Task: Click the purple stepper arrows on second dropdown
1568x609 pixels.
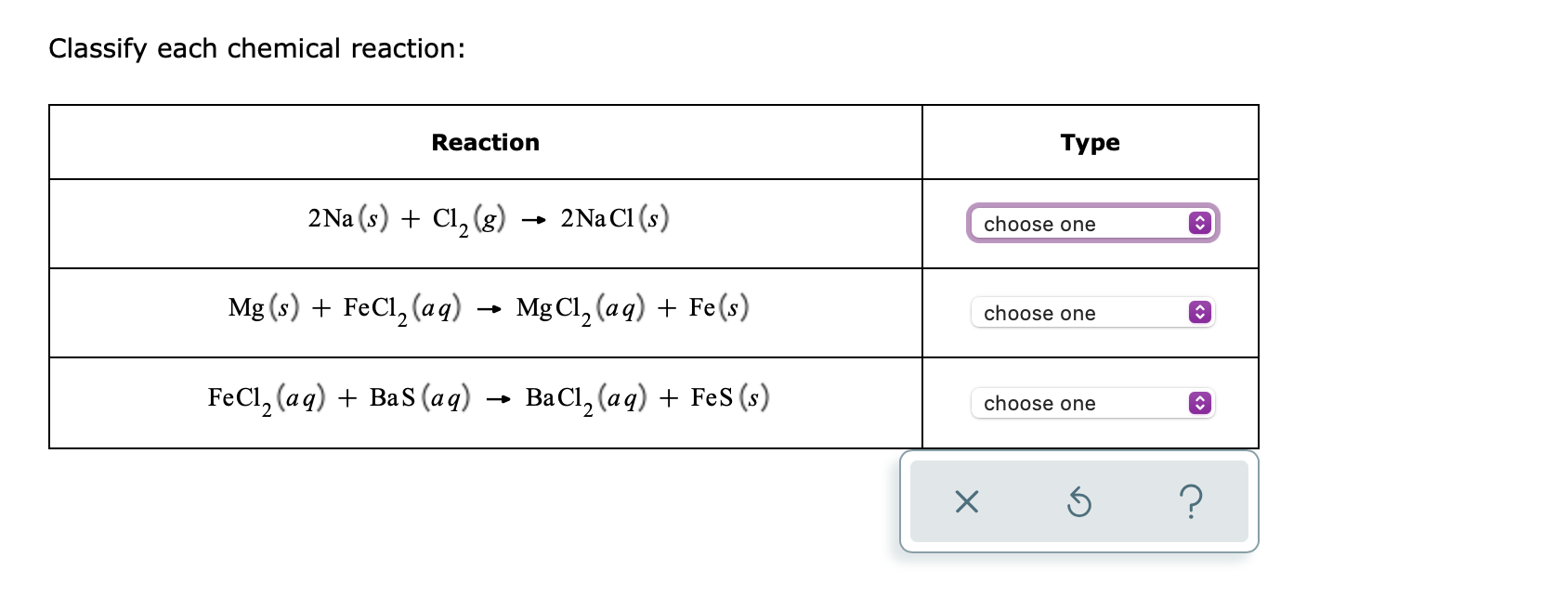Action: 1199,313
